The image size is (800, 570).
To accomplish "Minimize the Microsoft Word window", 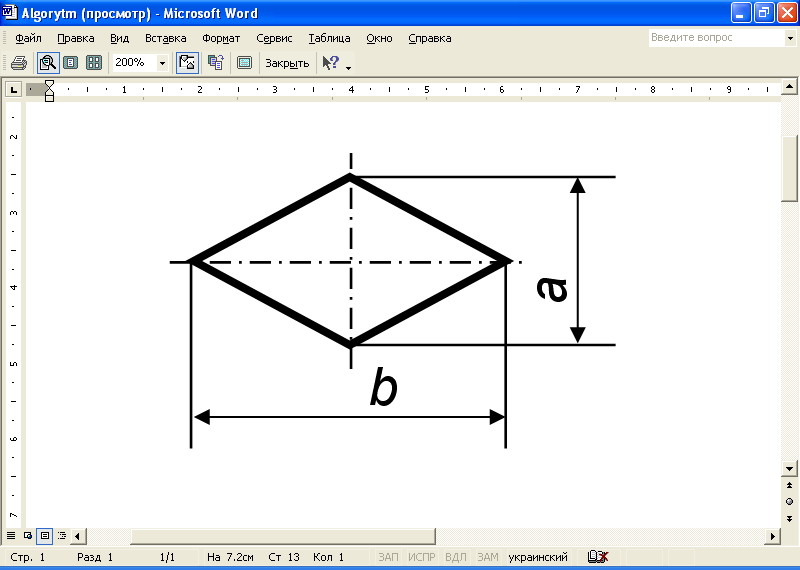I will [x=741, y=13].
